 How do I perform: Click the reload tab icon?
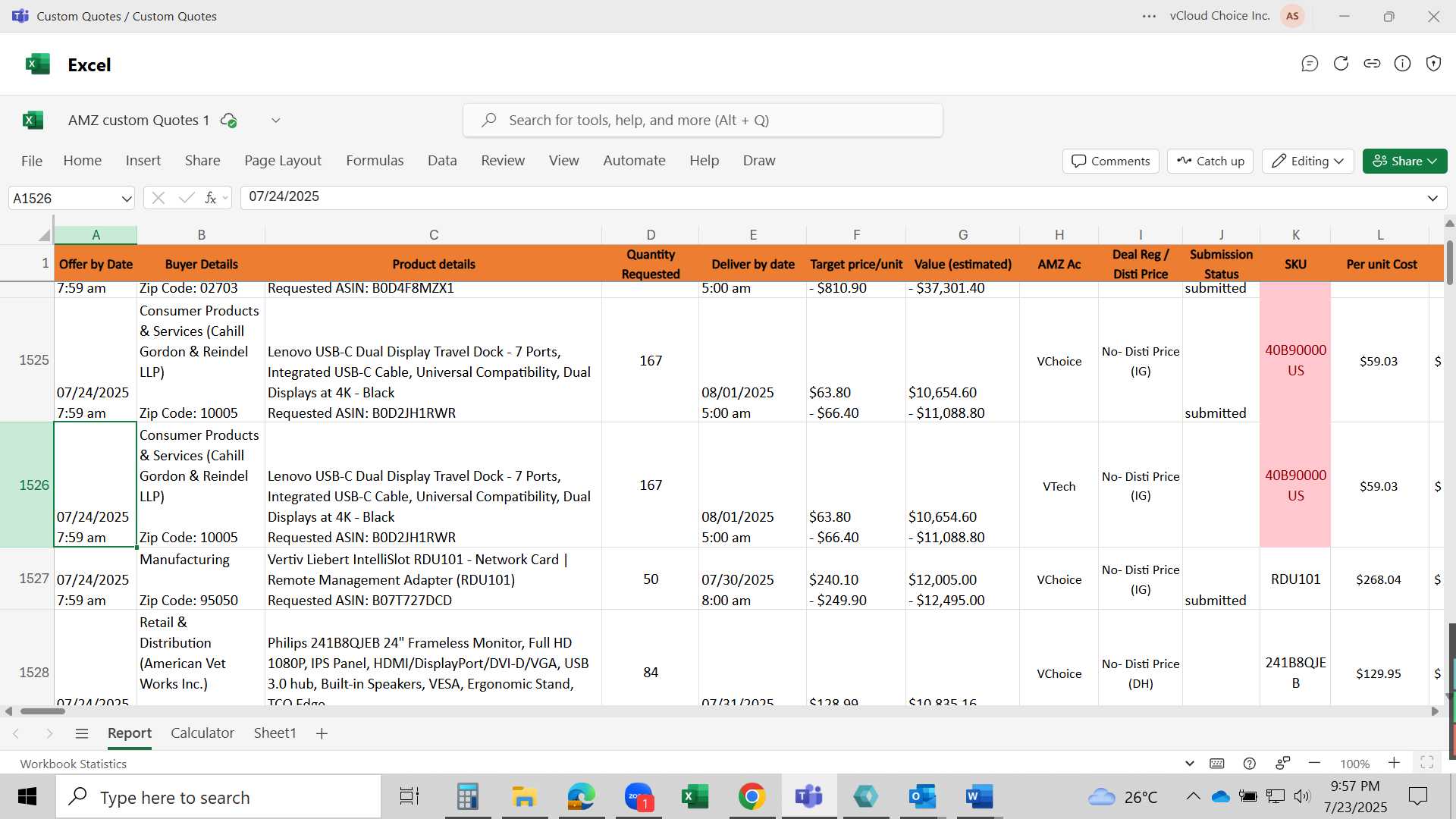(1341, 64)
